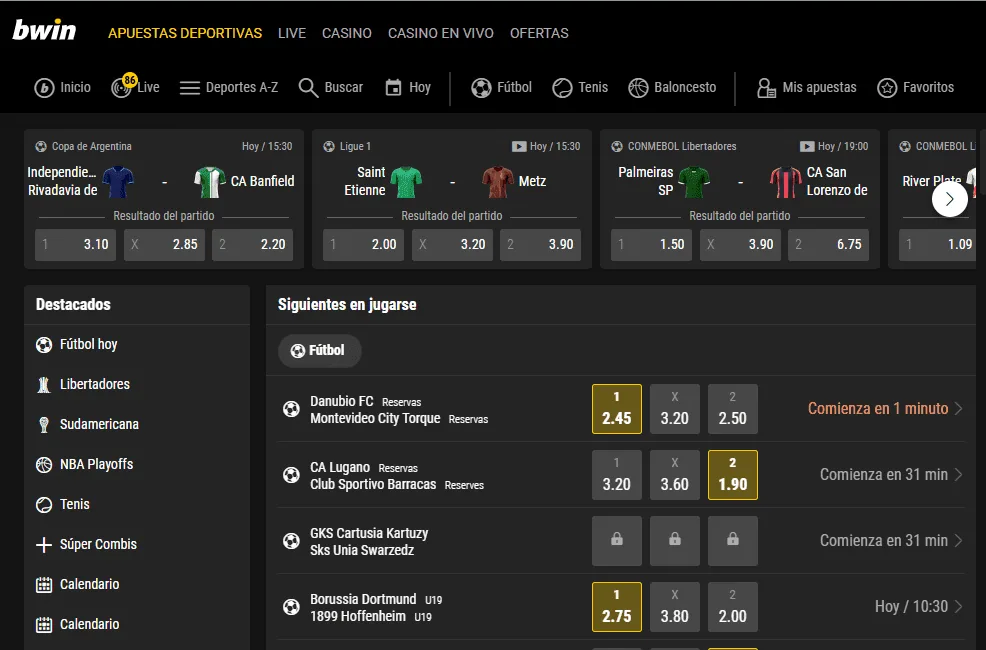986x650 pixels.
Task: Click video stream icon on Ligue 1 card
Action: [519, 146]
